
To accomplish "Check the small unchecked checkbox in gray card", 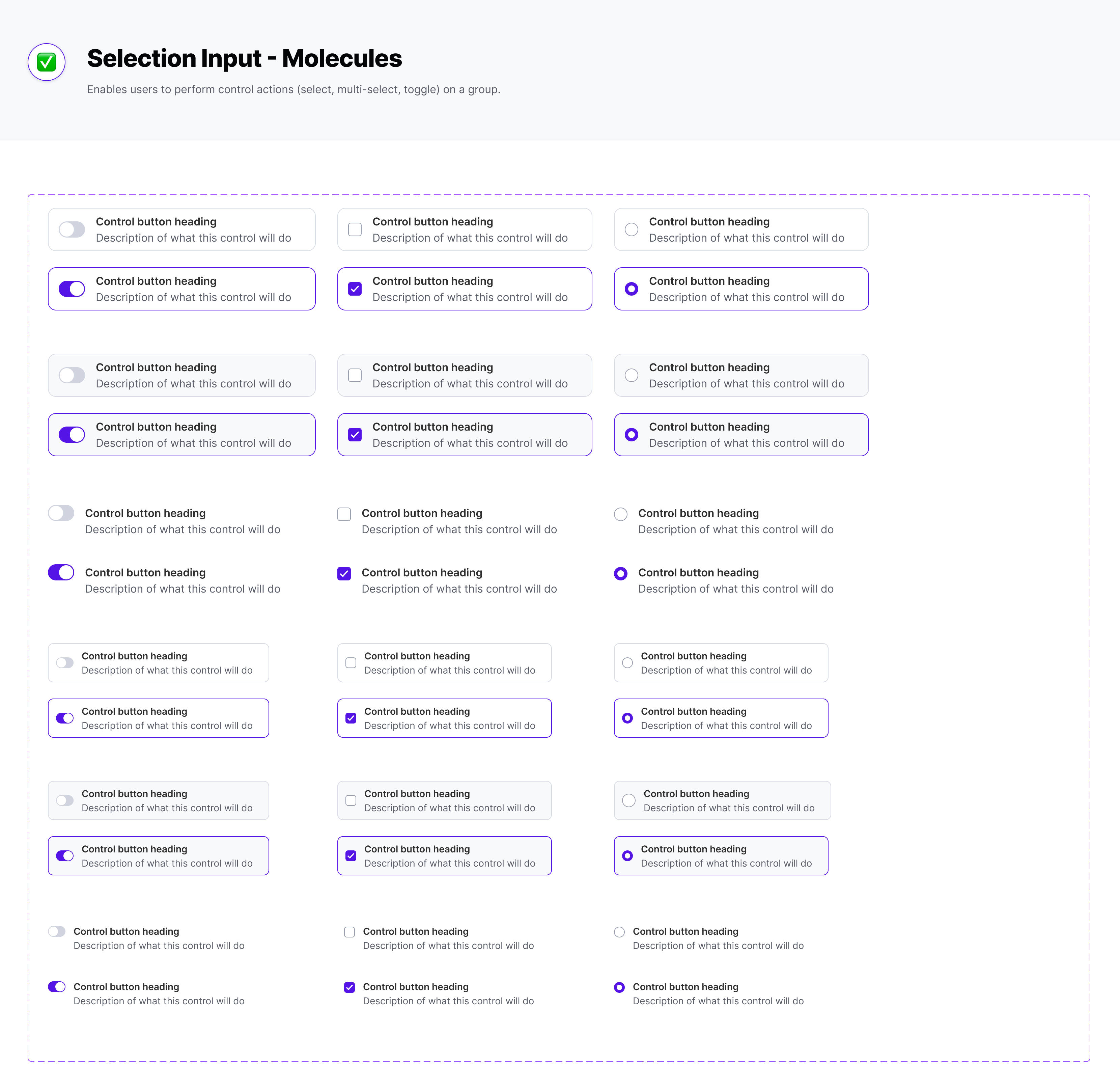I will [351, 800].
